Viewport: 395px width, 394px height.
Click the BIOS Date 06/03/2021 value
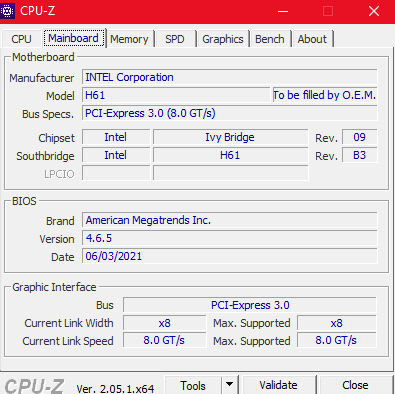(x=230, y=256)
